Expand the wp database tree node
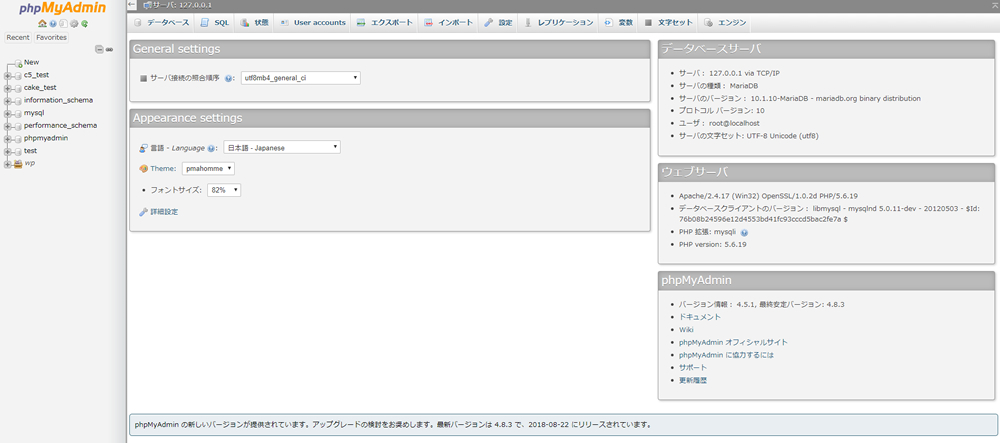 7,164
